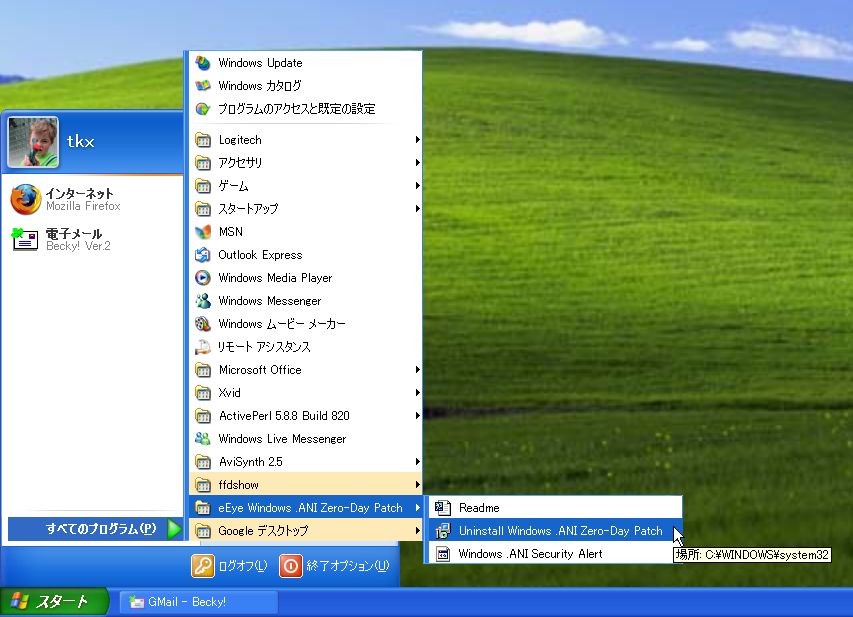Expand the AviSynth 2.5 submenu arrow
The width and height of the screenshot is (853, 617).
[417, 462]
